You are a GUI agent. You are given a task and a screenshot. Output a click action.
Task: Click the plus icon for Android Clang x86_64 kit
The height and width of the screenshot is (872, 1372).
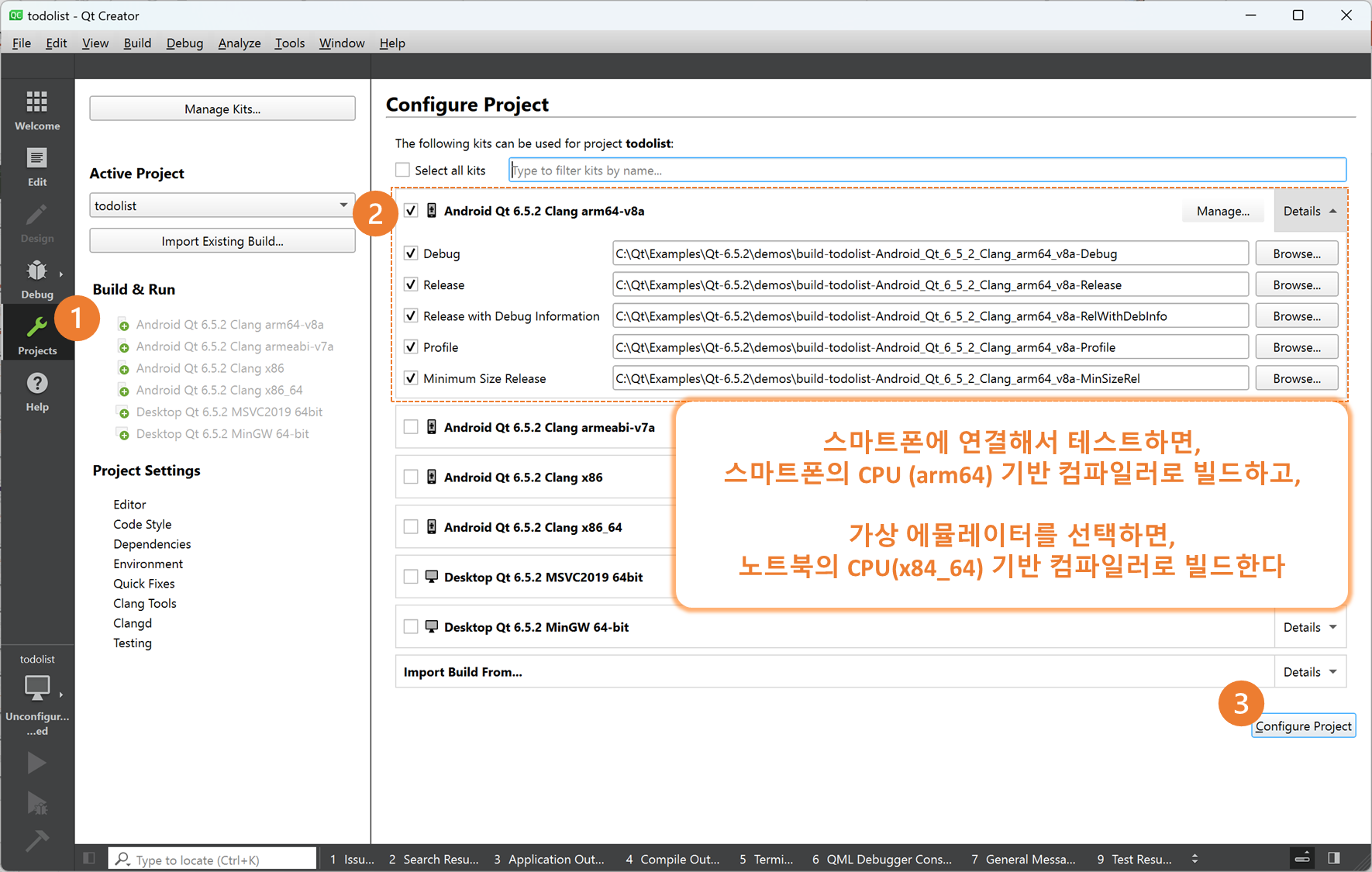123,390
